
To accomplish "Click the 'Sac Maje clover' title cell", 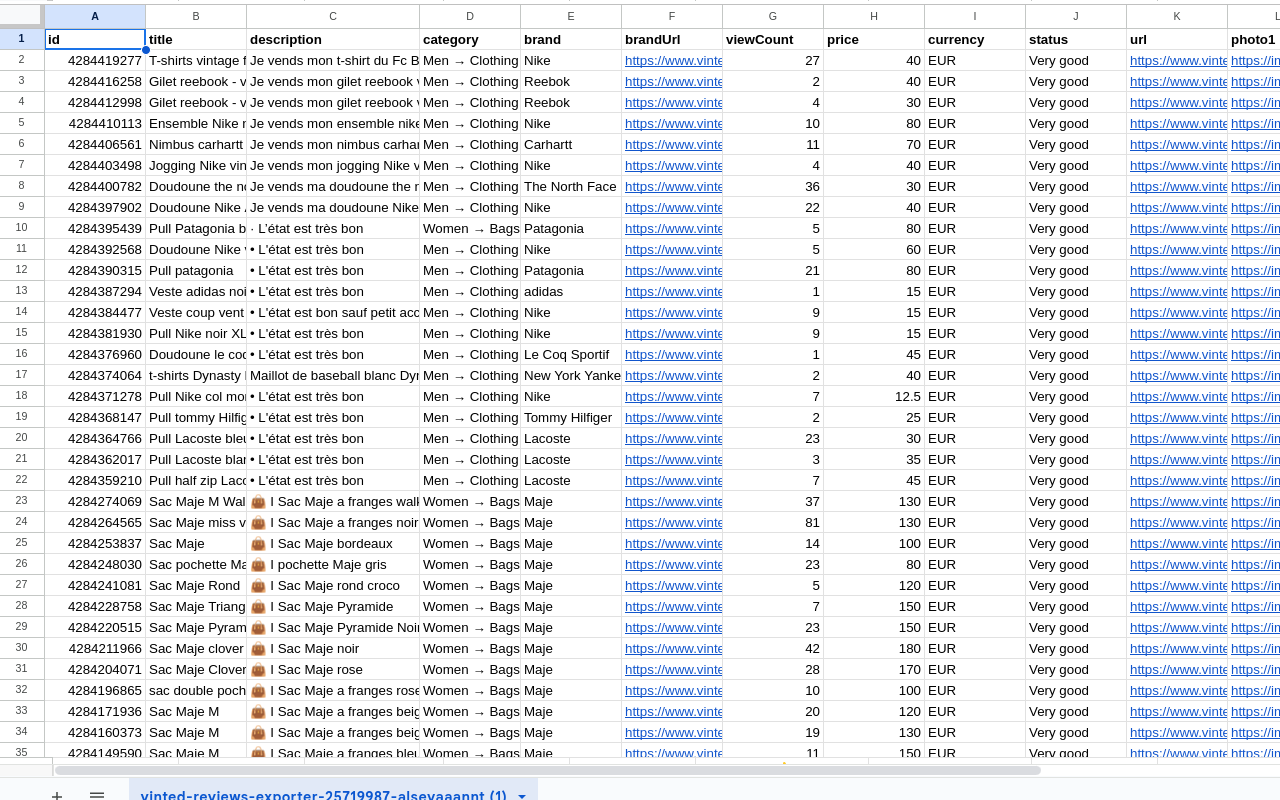I will point(196,648).
